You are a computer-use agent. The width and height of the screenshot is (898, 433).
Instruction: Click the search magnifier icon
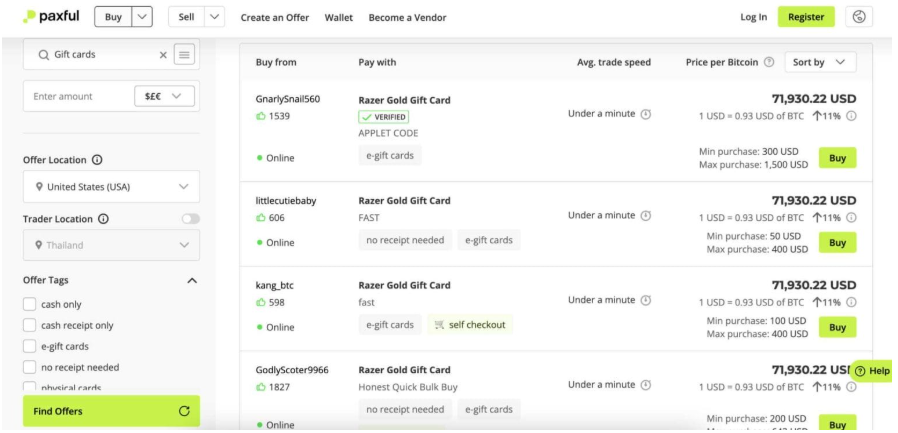(x=44, y=55)
